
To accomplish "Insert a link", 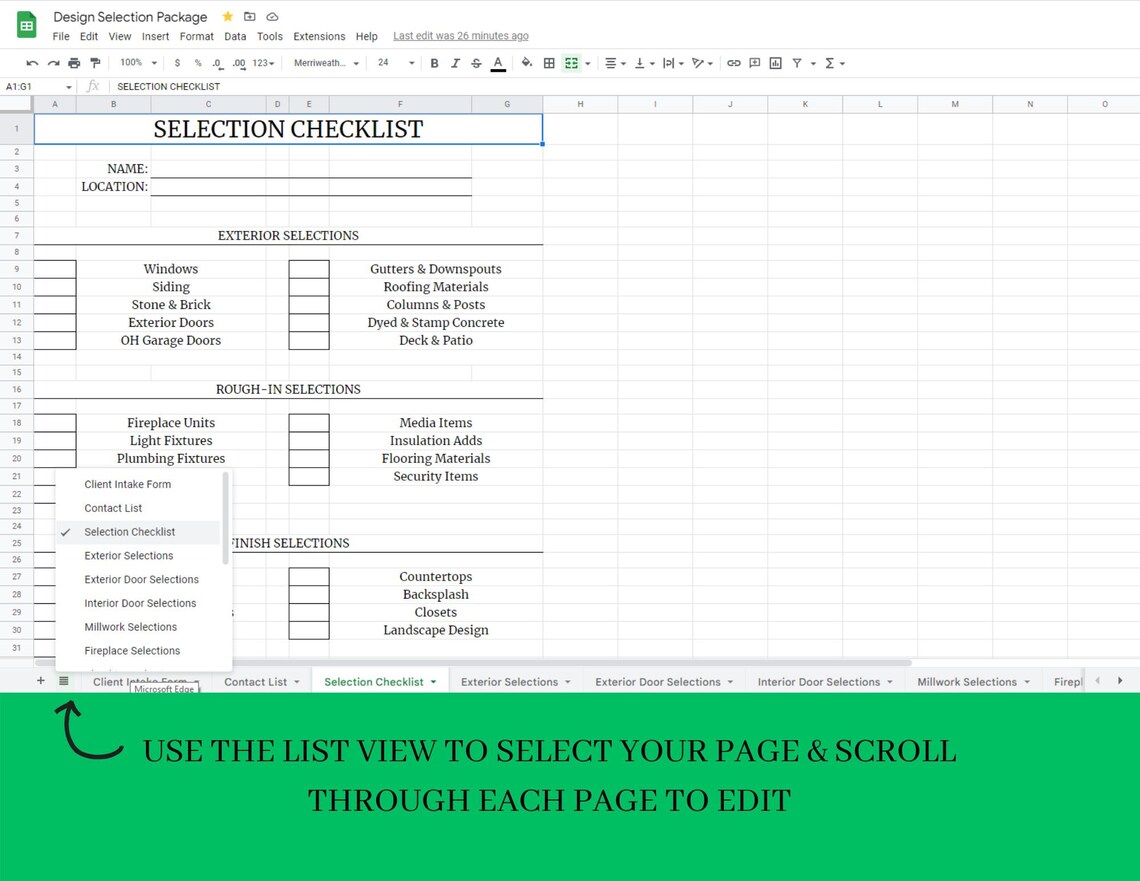I will click(734, 63).
